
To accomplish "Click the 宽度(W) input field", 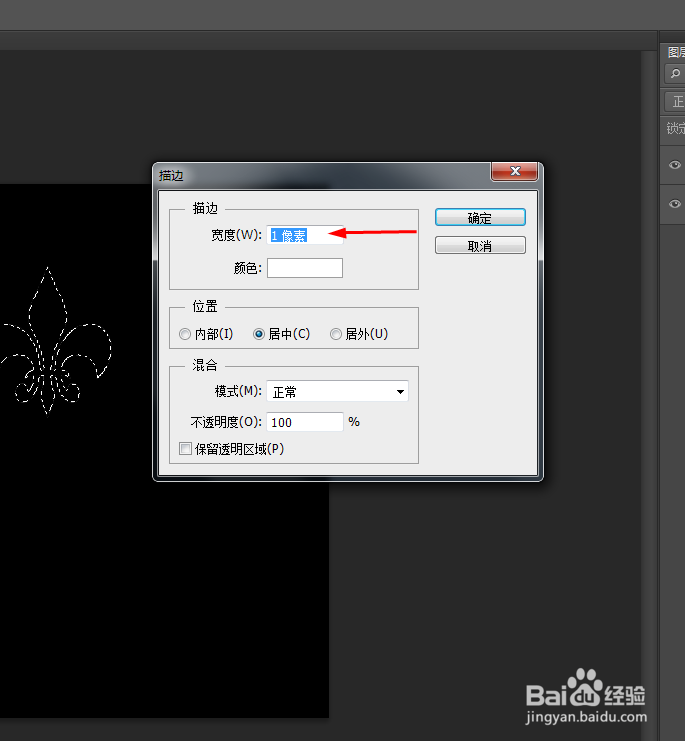I will (x=305, y=235).
